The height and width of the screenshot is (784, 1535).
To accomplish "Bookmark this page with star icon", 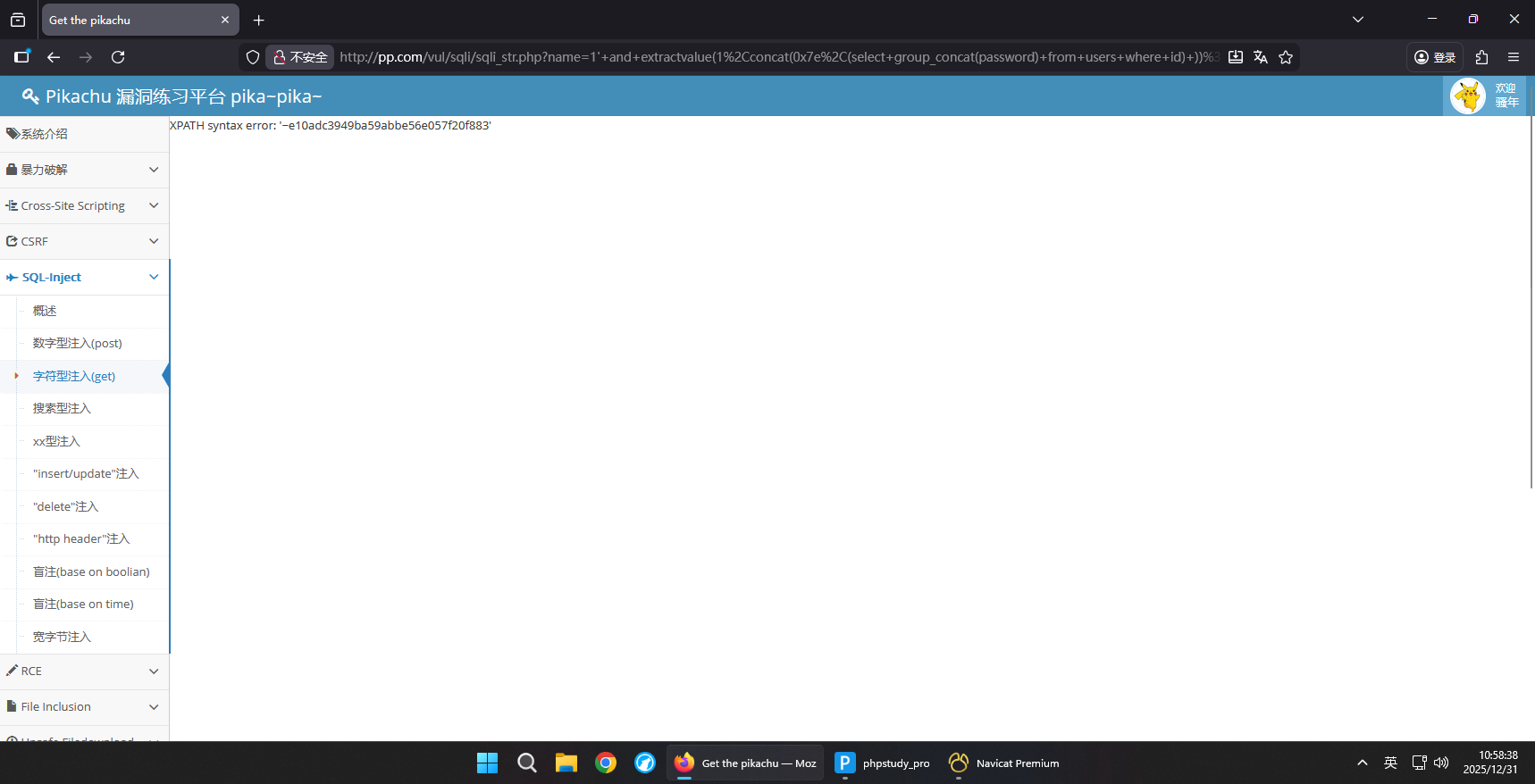I will 1286,57.
